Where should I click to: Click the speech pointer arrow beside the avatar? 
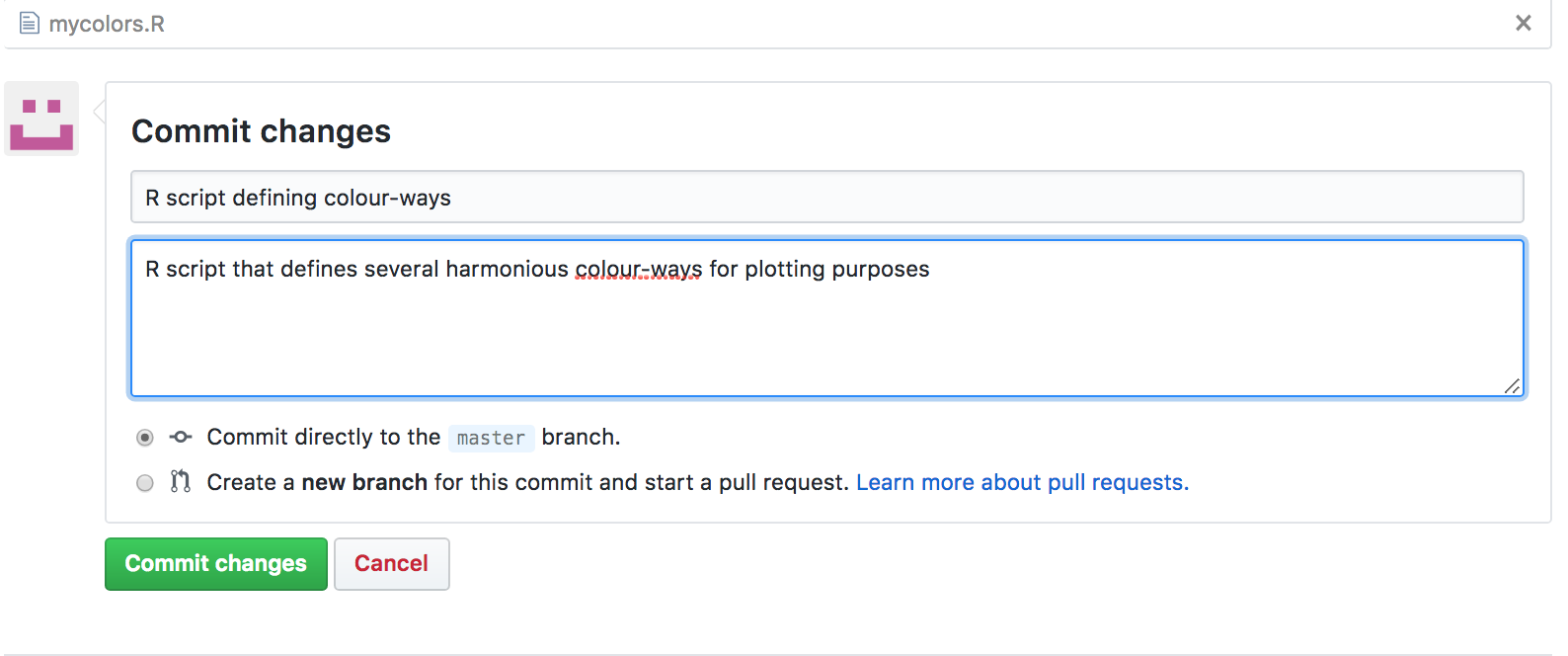point(99,112)
